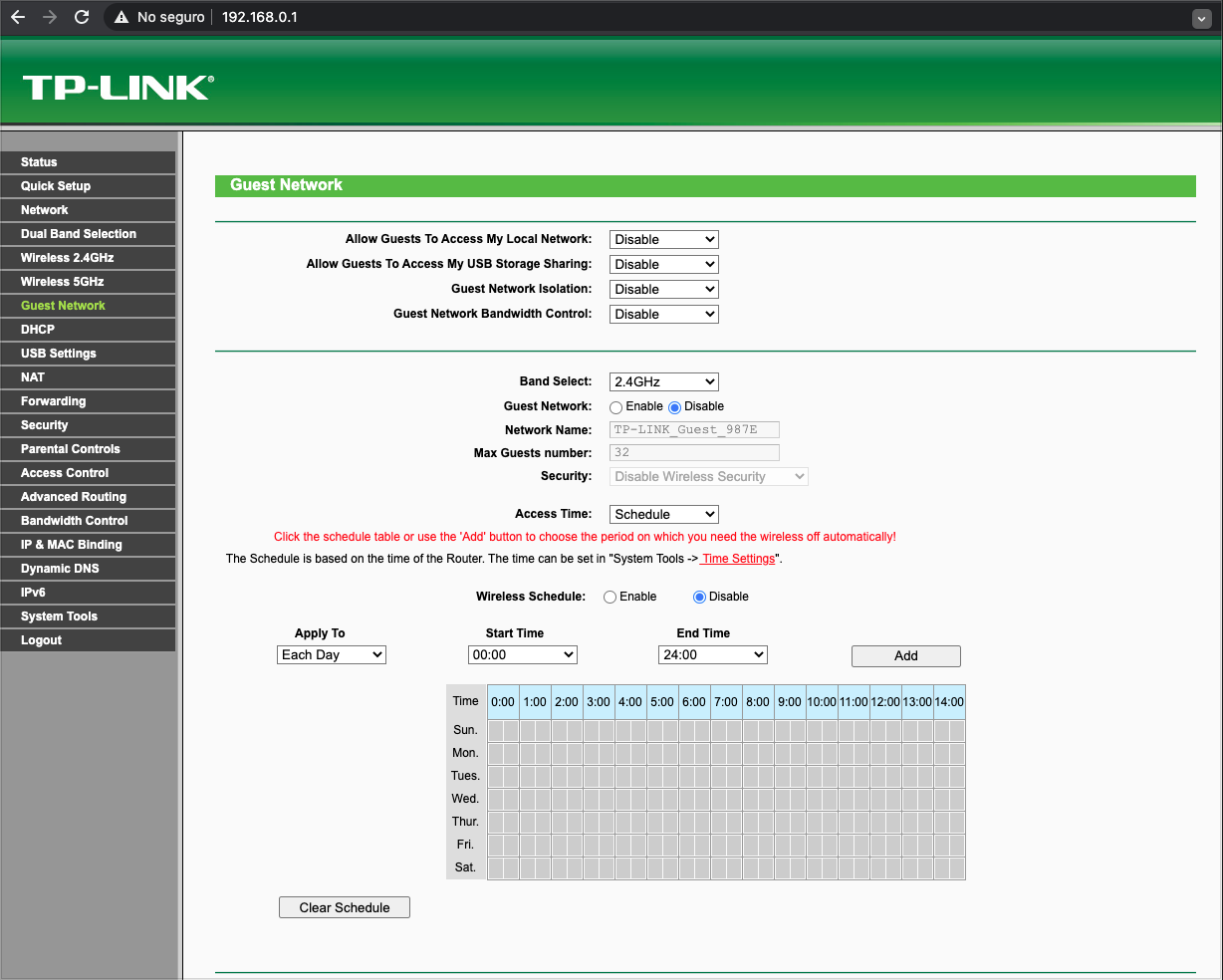This screenshot has height=980, width=1223.
Task: Enable the Guest Network radio button
Action: click(616, 407)
